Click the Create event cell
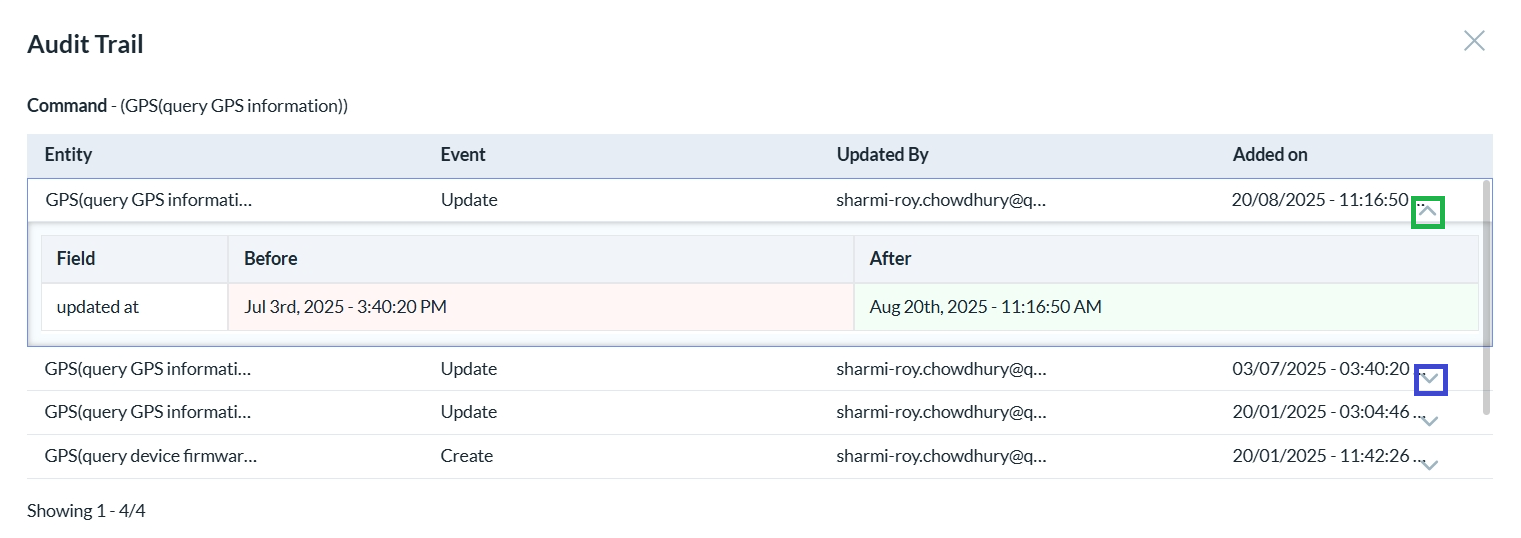 click(466, 456)
